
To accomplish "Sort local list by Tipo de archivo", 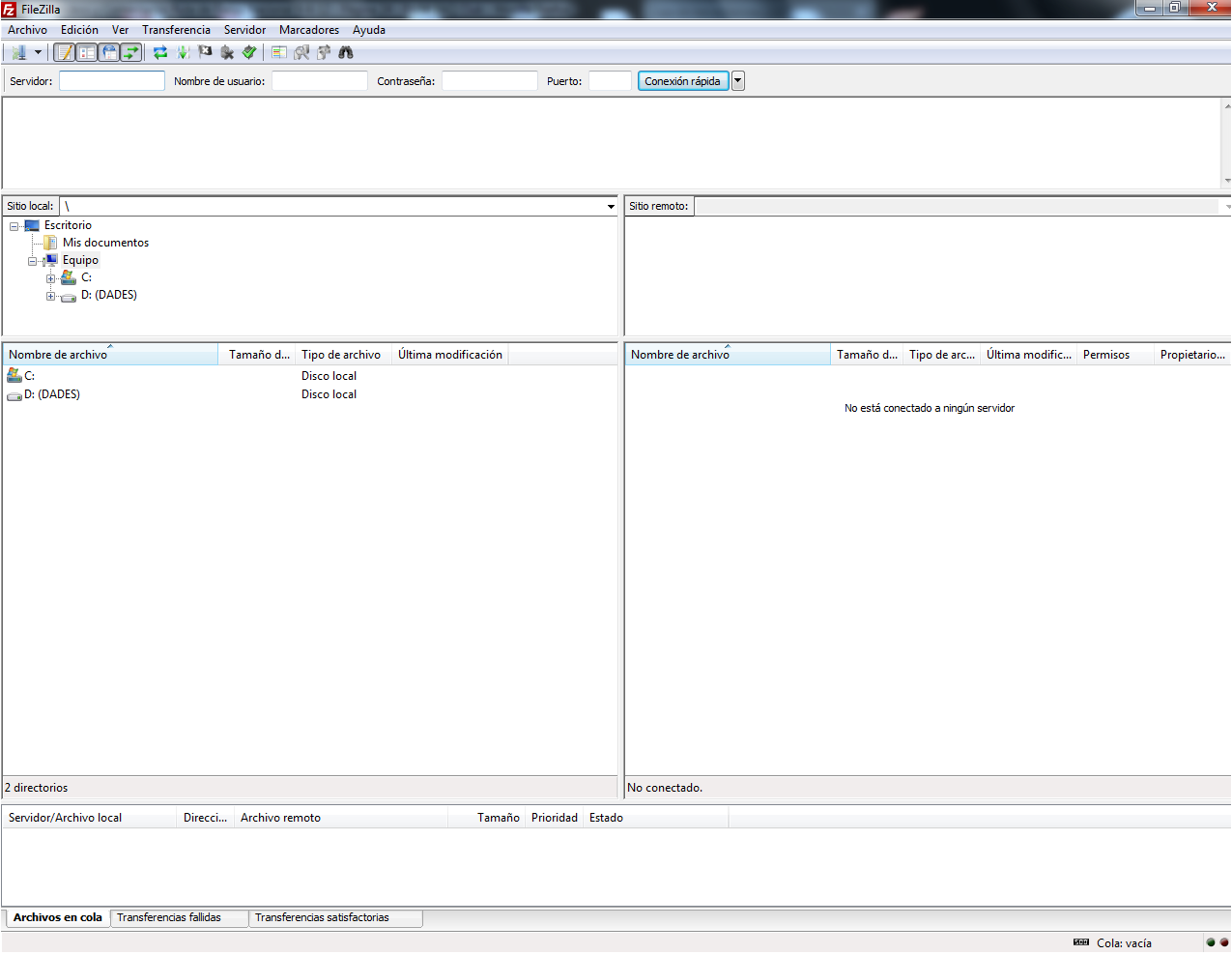I will tap(343, 355).
